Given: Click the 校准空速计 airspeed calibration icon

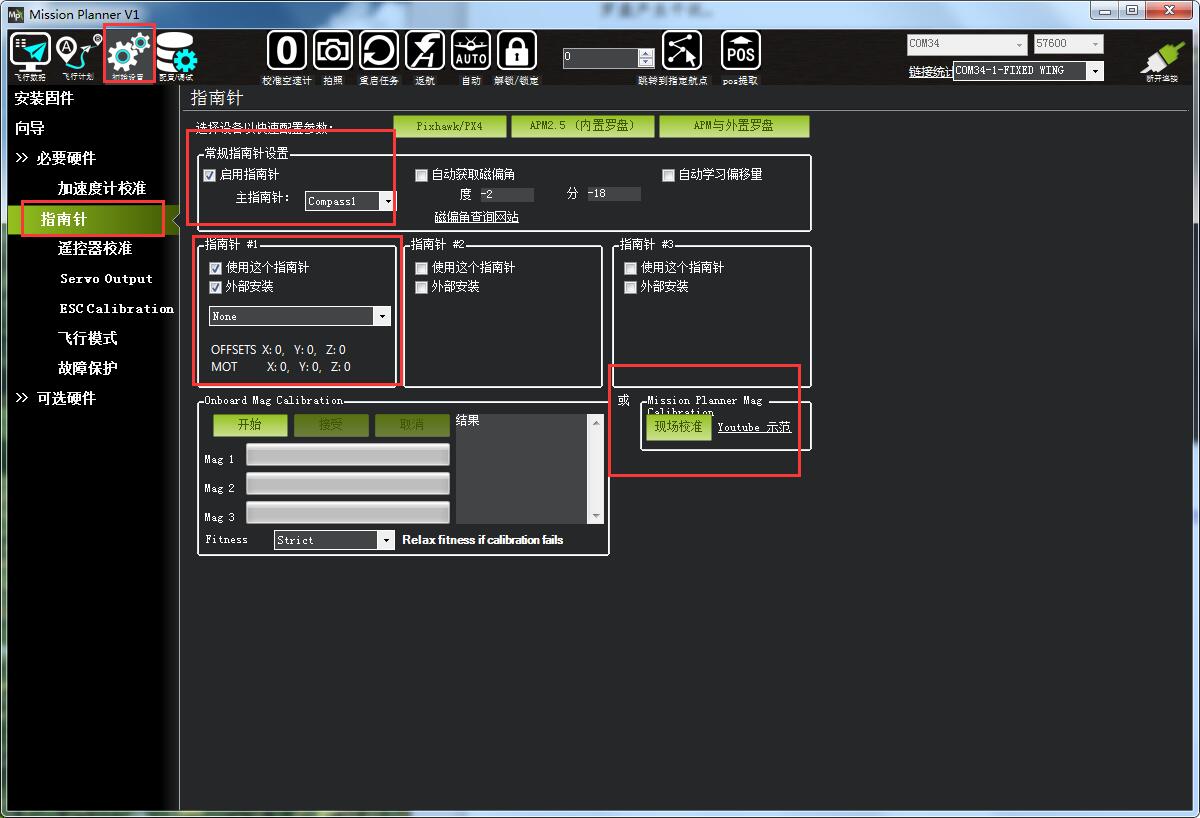Looking at the screenshot, I should point(286,49).
